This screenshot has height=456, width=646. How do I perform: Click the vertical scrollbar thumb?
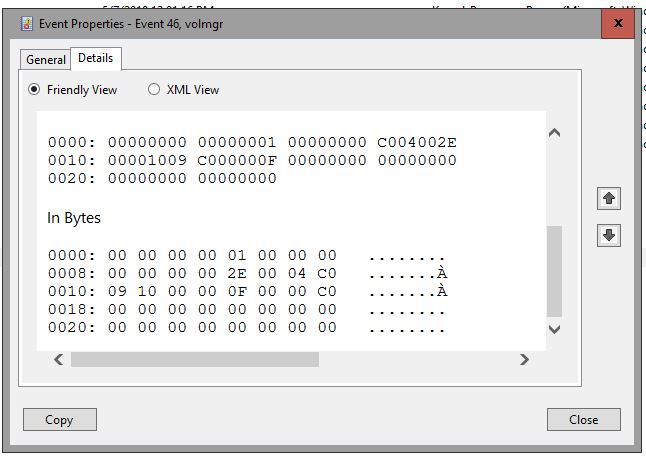(555, 271)
